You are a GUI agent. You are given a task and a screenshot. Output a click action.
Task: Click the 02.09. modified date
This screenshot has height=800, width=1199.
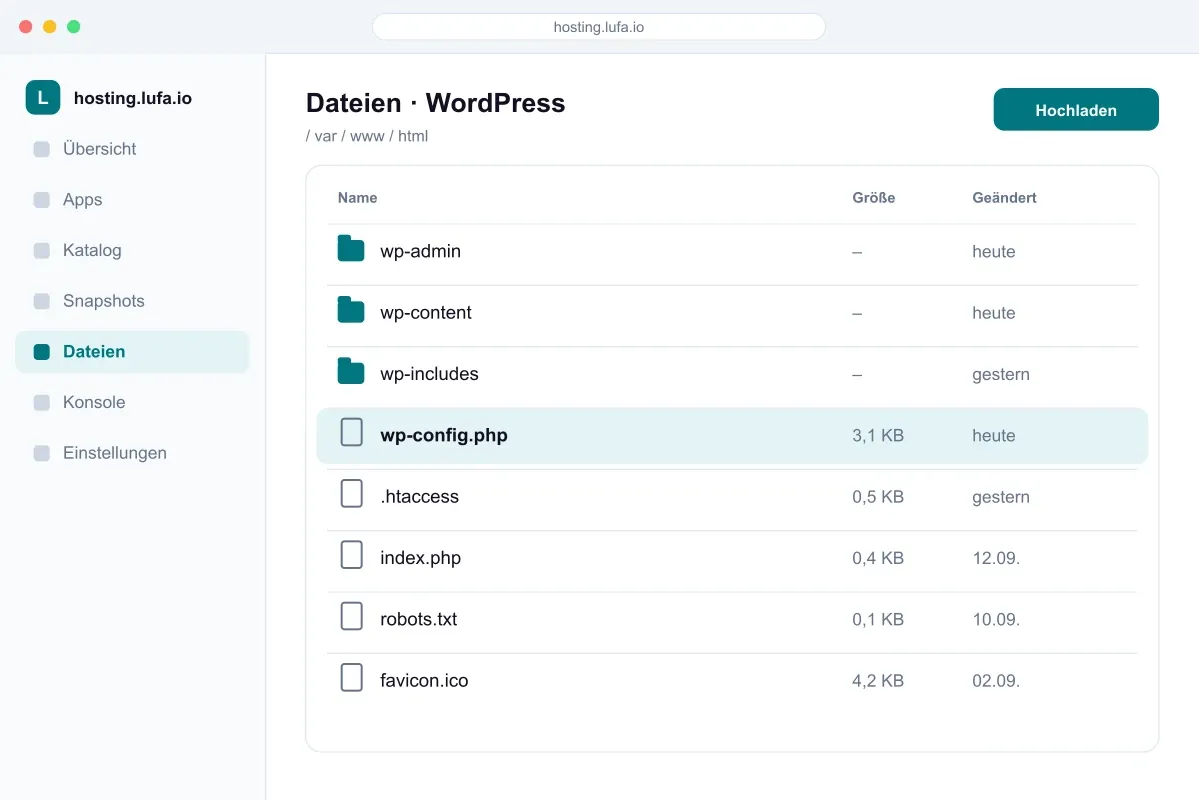[996, 680]
